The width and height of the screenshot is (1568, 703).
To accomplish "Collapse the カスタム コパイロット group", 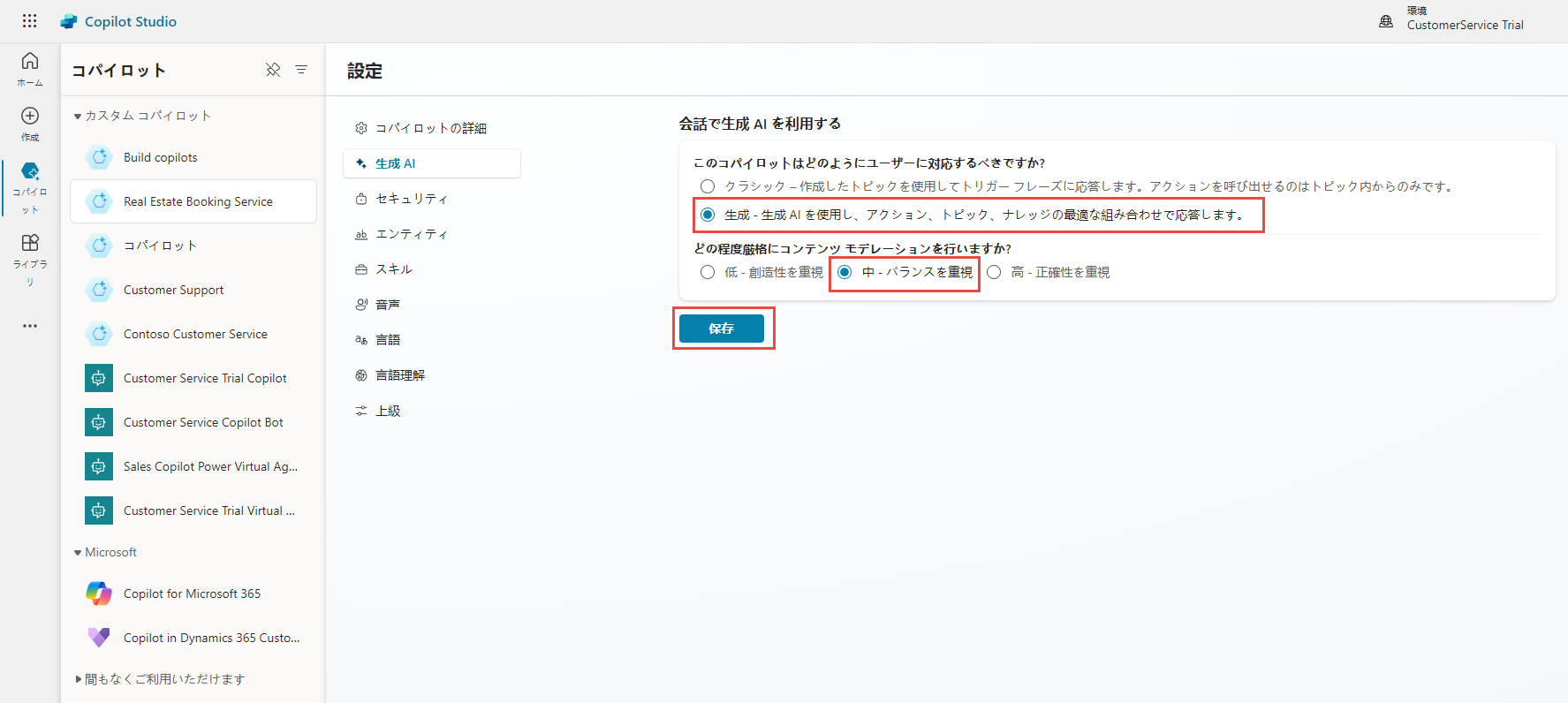I will point(78,116).
